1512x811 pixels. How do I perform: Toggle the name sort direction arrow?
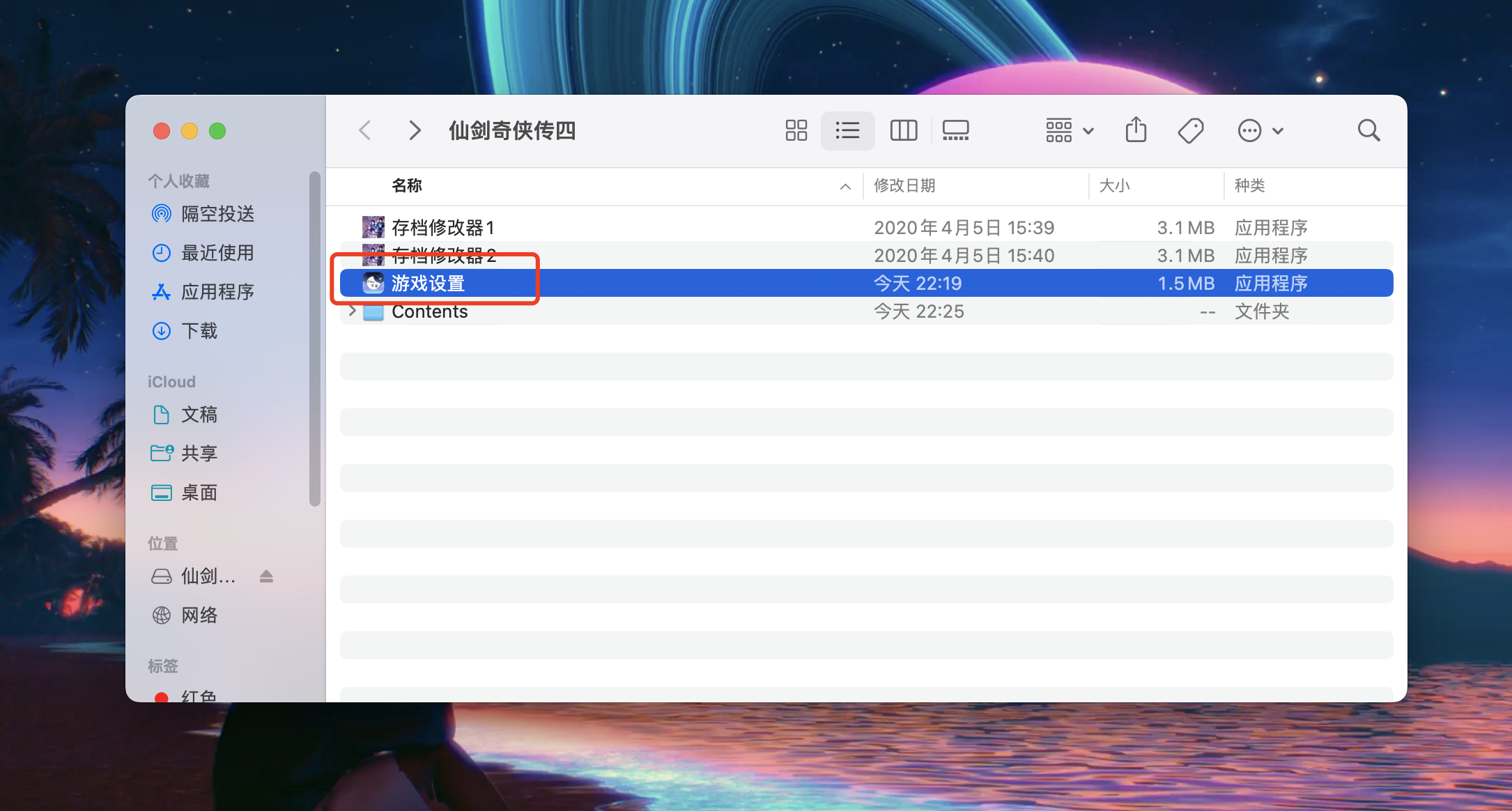[845, 186]
